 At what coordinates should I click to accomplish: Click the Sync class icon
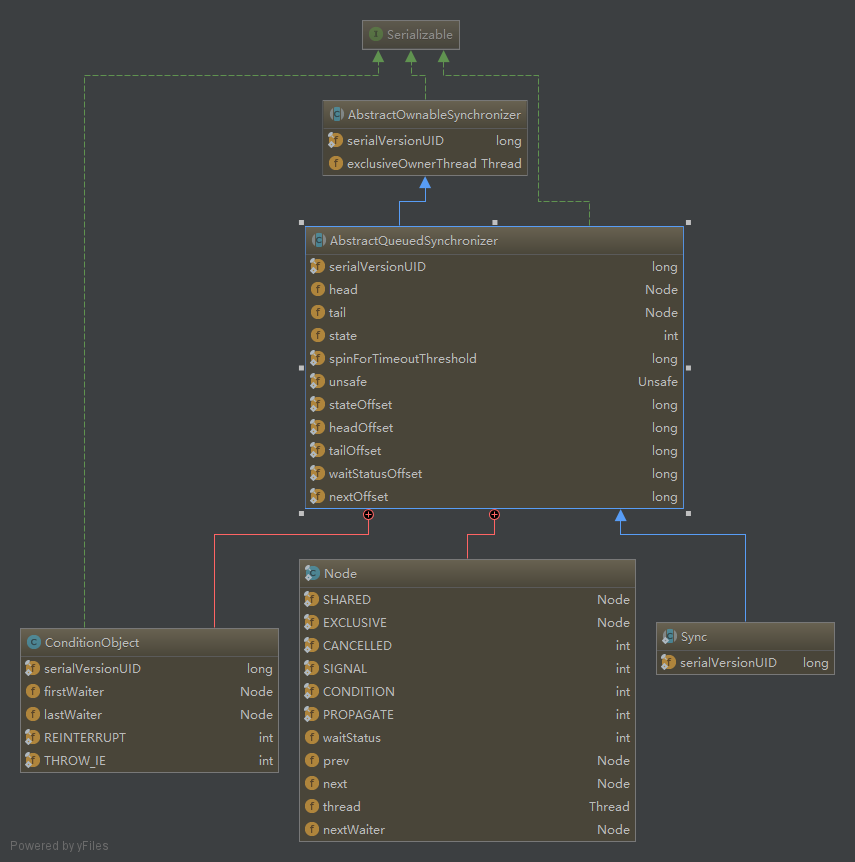pyautogui.click(x=669, y=636)
